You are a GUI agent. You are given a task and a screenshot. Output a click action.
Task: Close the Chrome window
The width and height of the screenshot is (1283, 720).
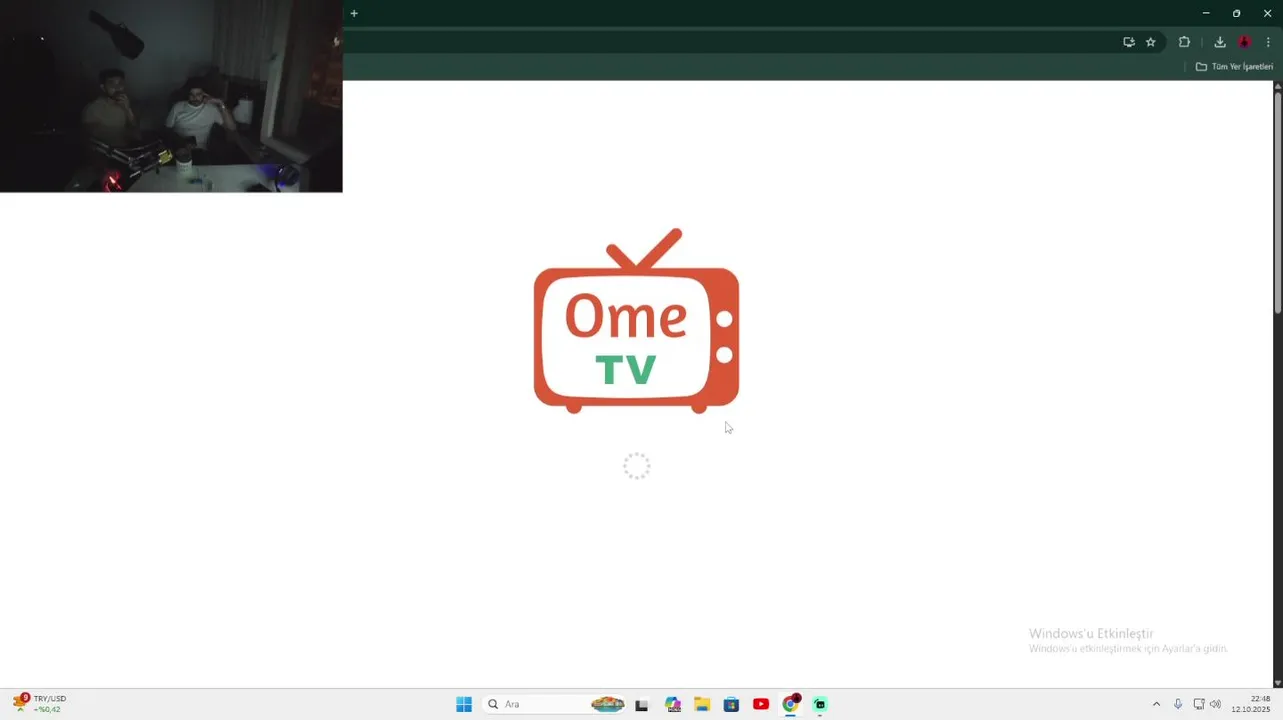point(1268,13)
